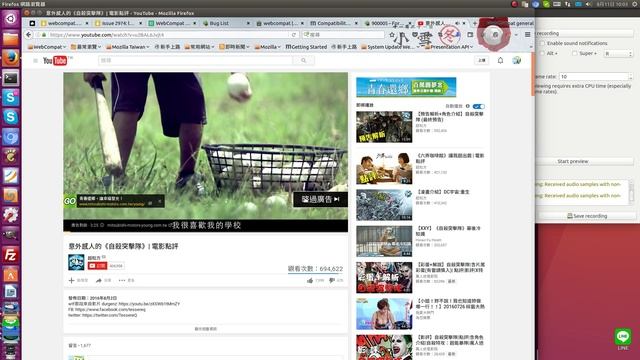Check the Super + modifier checkbox

[x=575, y=53]
